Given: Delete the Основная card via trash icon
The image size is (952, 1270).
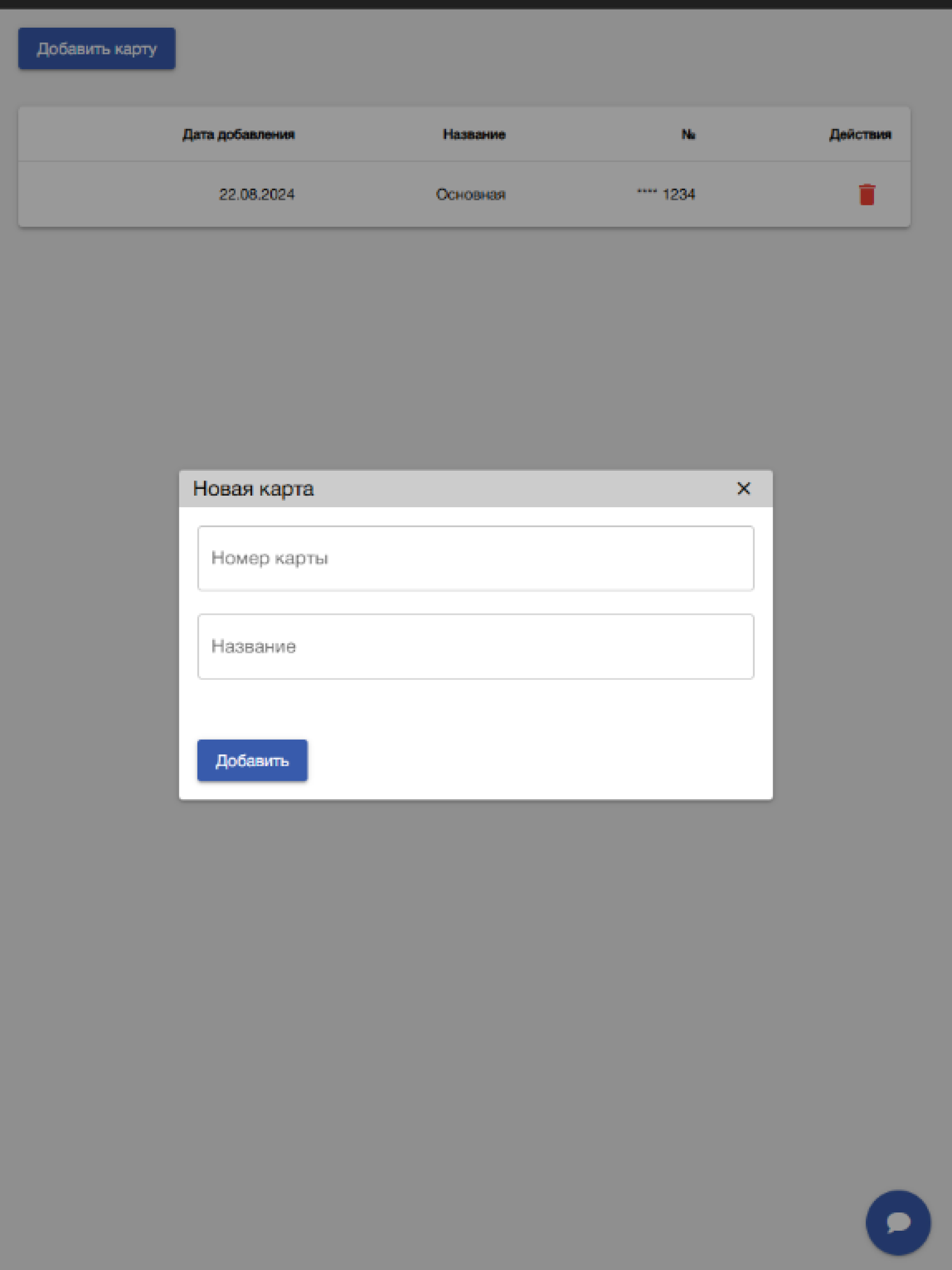Looking at the screenshot, I should (867, 195).
